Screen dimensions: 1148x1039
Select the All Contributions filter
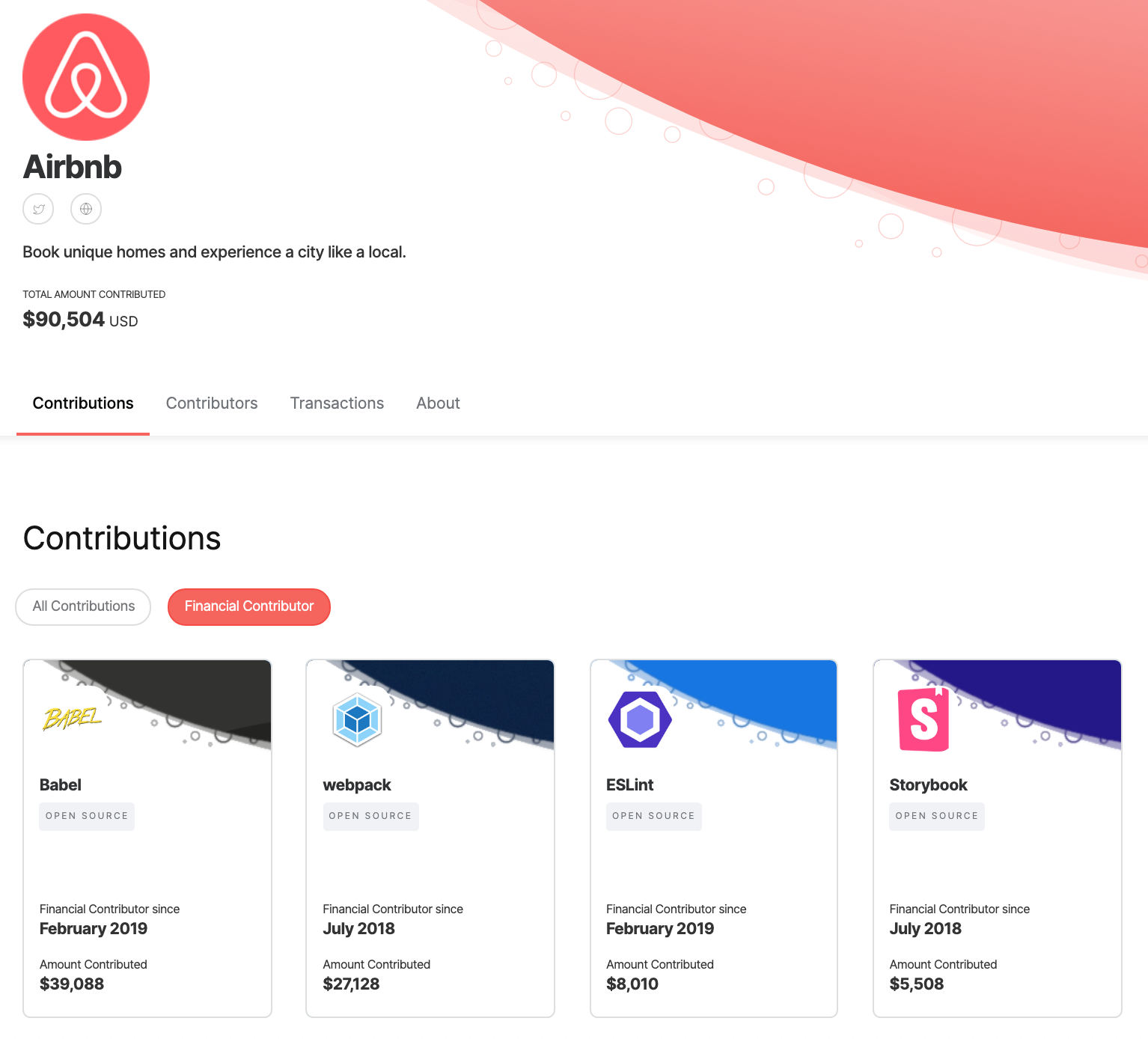coord(83,606)
